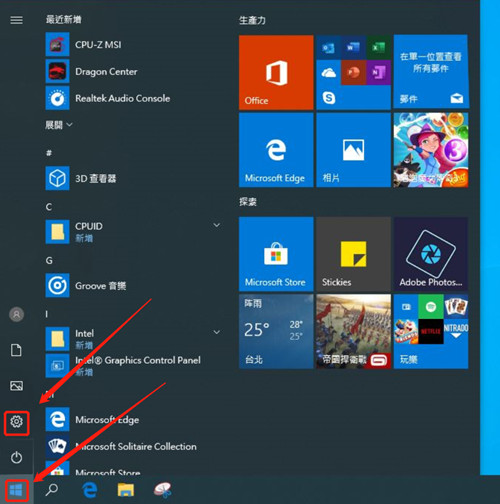Expand the CPUID folder chevron

pyautogui.click(x=217, y=225)
